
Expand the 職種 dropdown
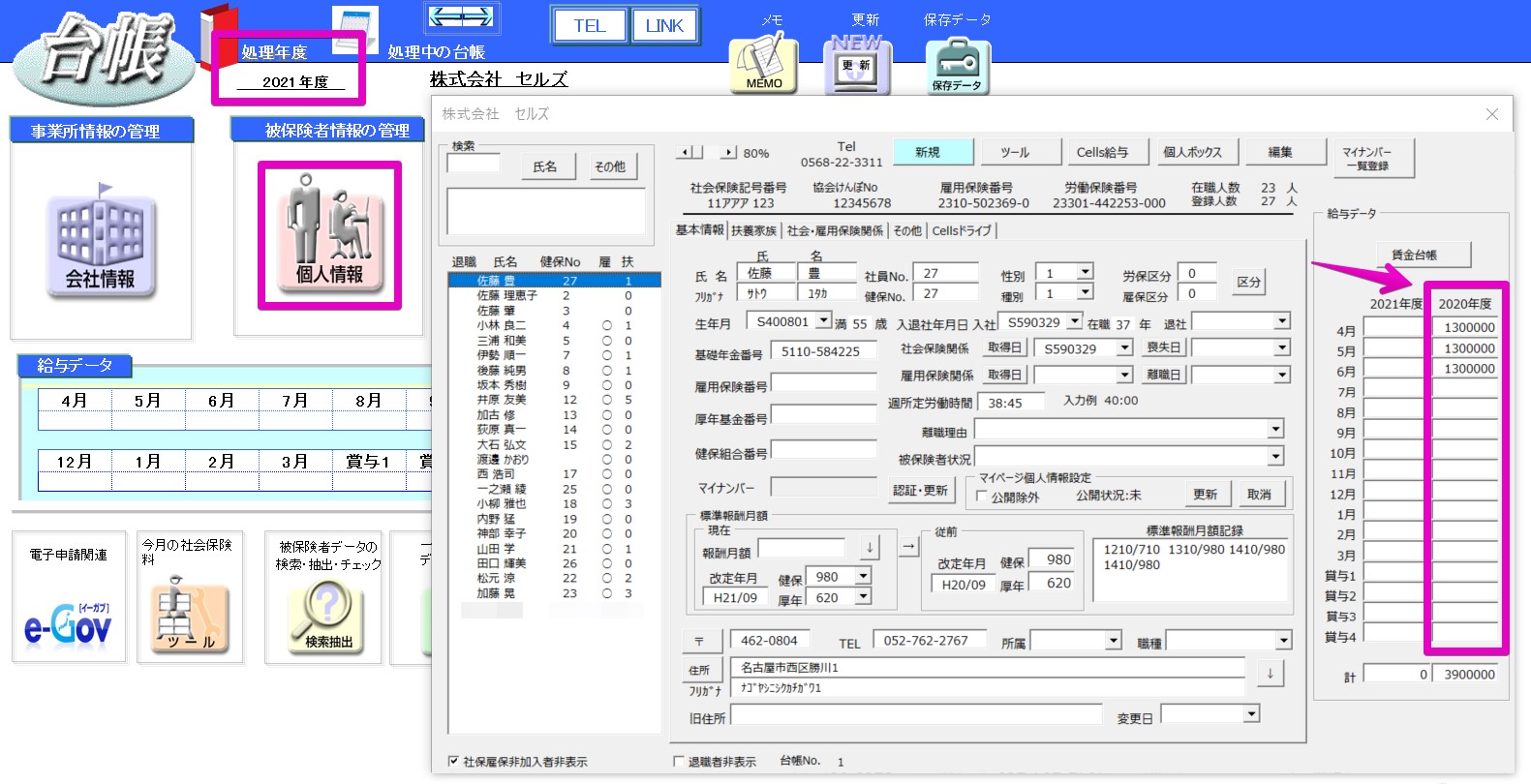(x=1283, y=640)
